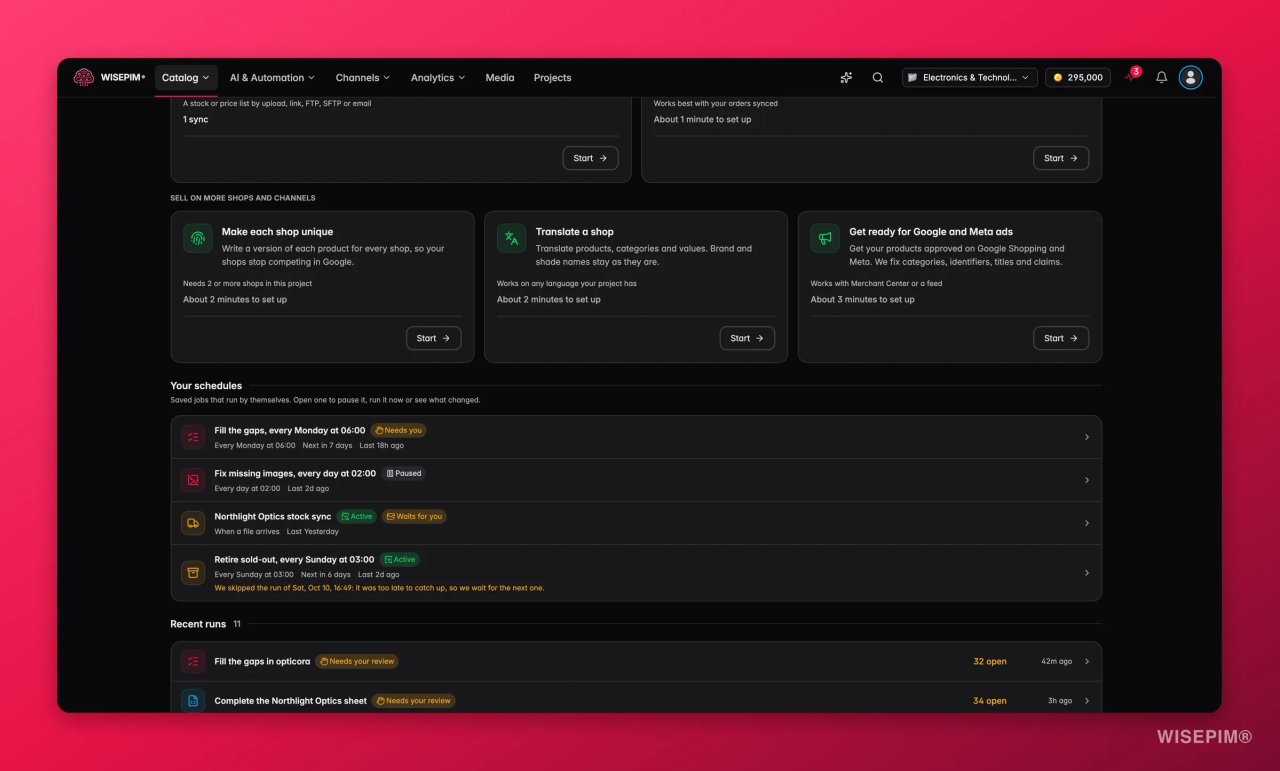Screen dimensions: 1280x771
Task: Go to the Media page
Action: coord(500,77)
